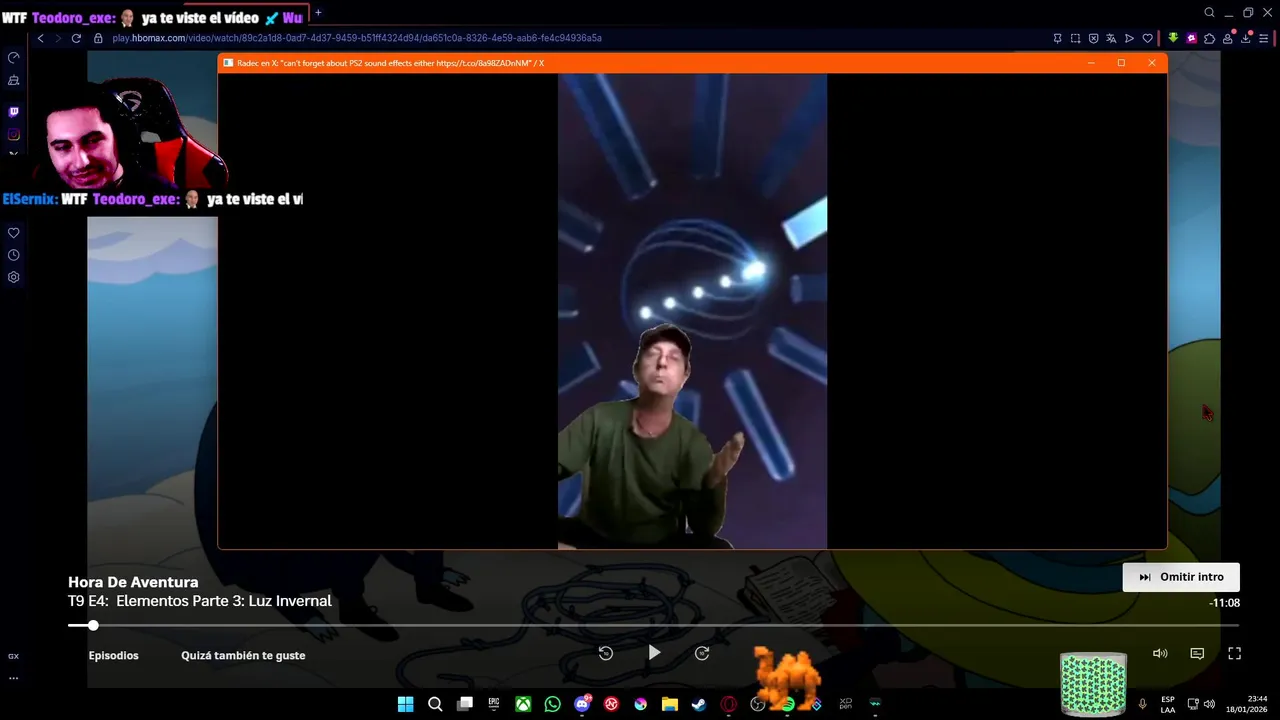Open Steam from the taskbar

click(x=699, y=704)
